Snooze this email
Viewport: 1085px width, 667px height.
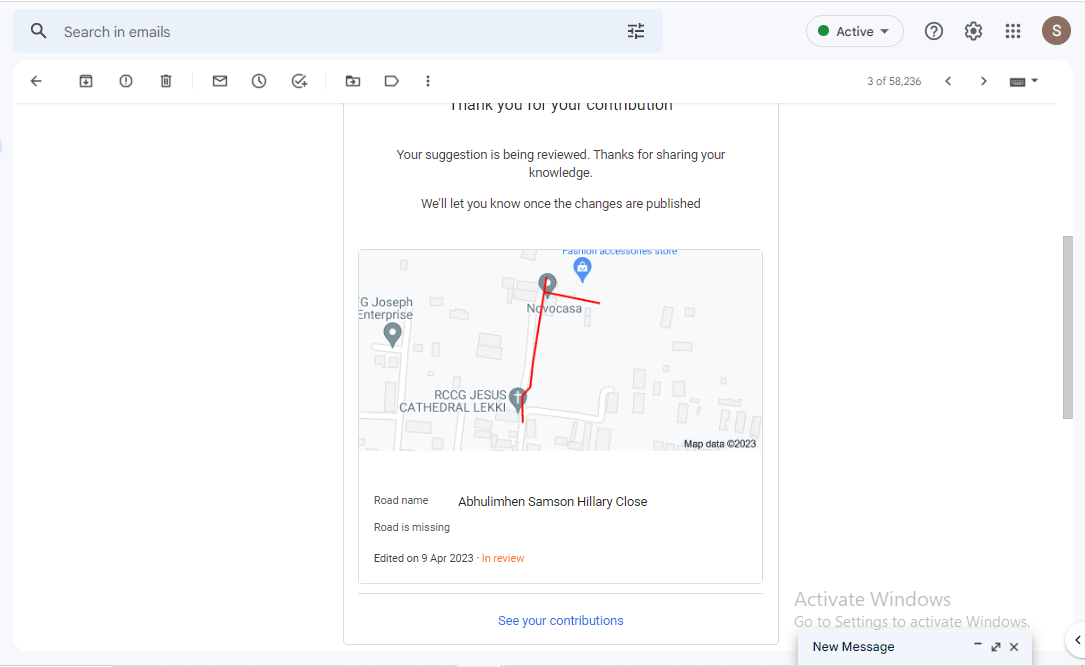pos(259,81)
